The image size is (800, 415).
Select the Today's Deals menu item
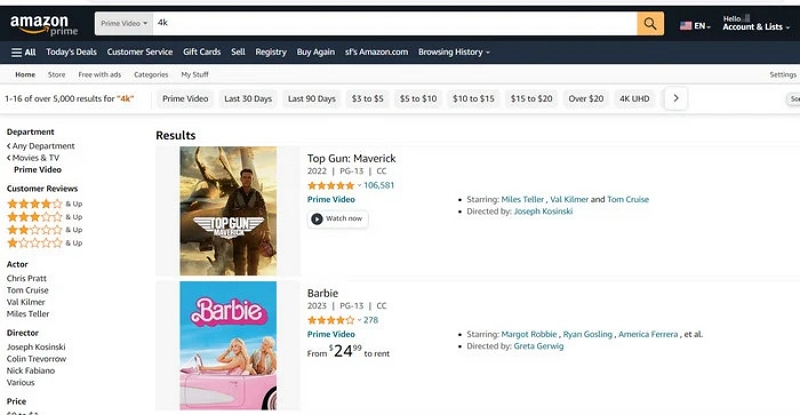coord(71,52)
